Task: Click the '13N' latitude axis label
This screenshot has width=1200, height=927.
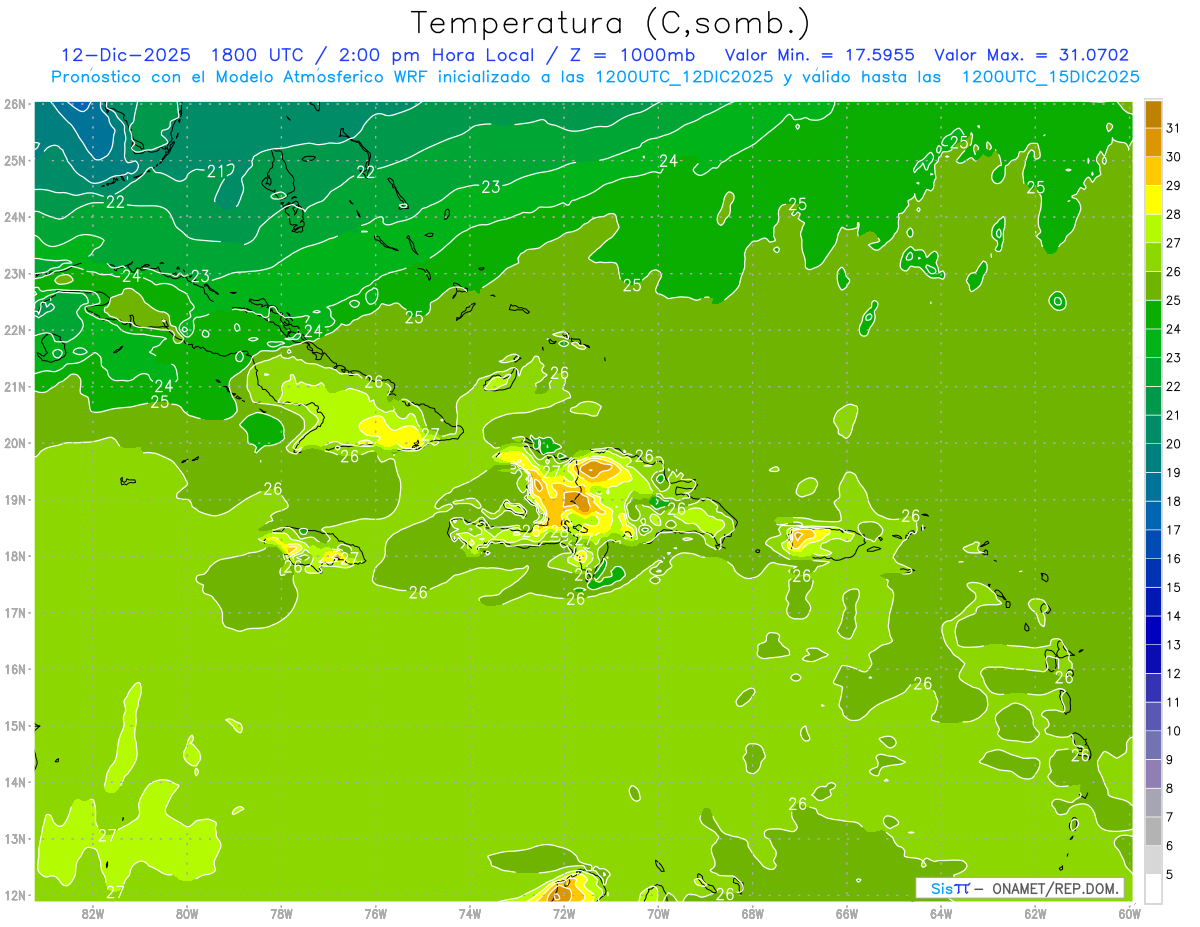Action: [14, 838]
